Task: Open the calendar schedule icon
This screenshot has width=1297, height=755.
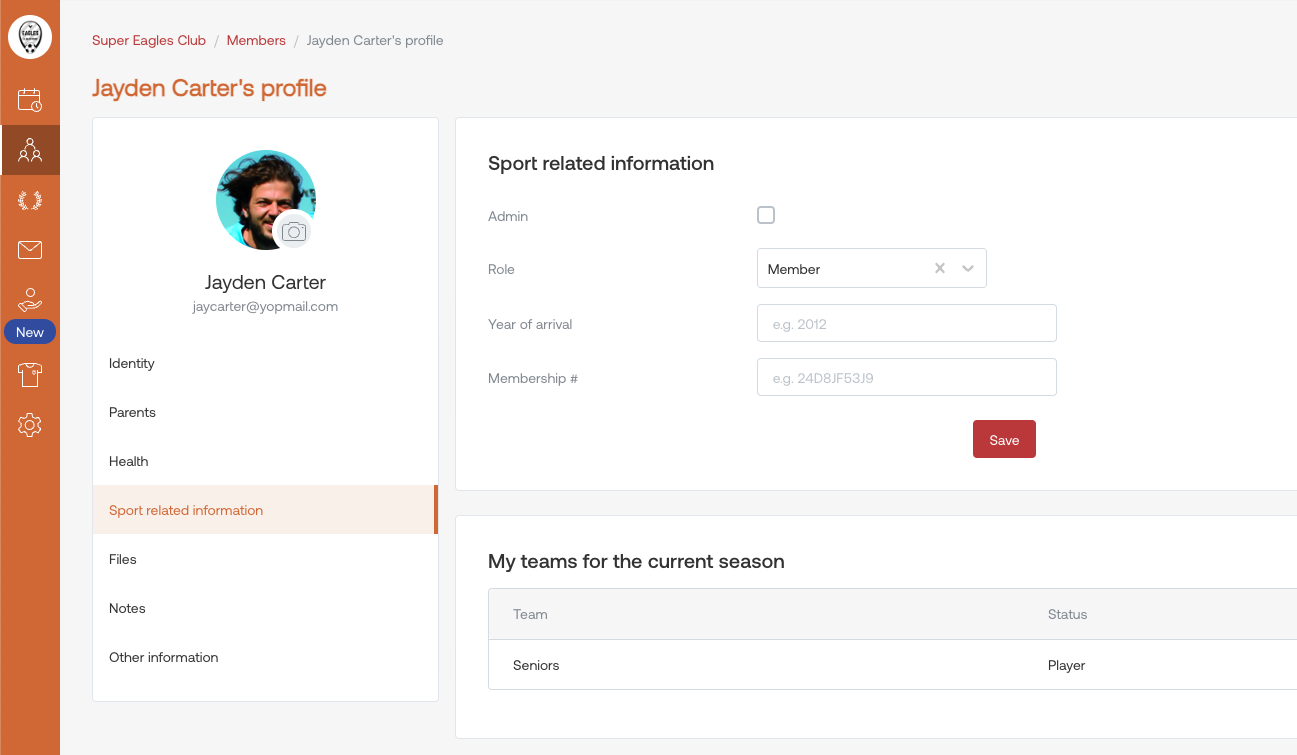Action: click(30, 100)
